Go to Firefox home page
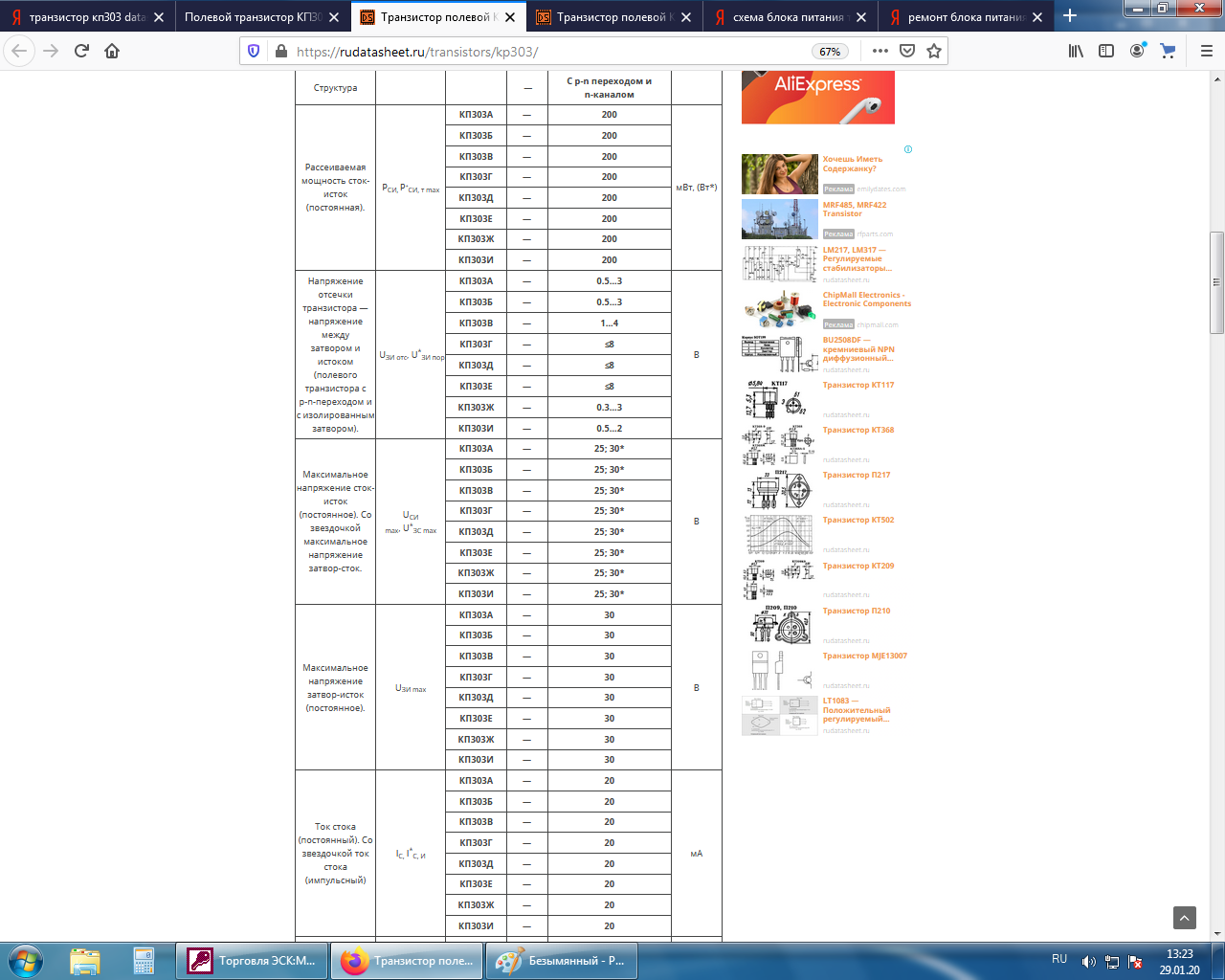This screenshot has width=1225, height=980. (x=112, y=51)
